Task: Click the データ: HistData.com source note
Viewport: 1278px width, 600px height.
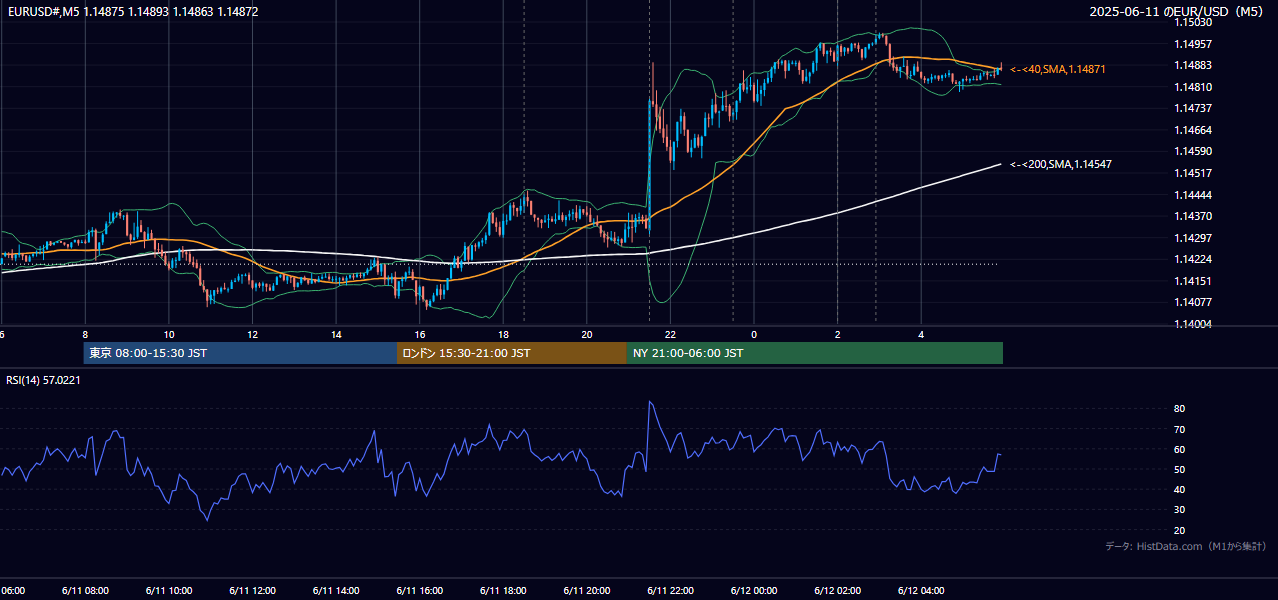Action: coord(1185,546)
